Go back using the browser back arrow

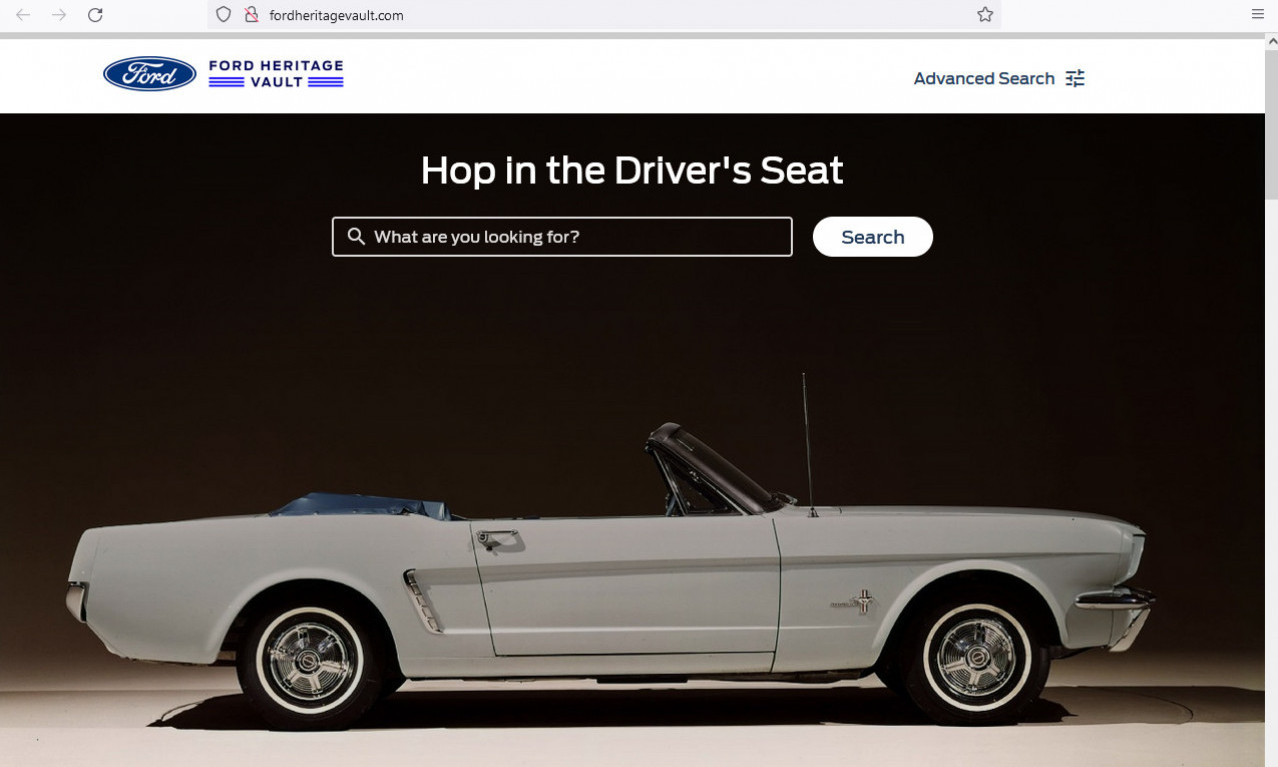[x=23, y=15]
